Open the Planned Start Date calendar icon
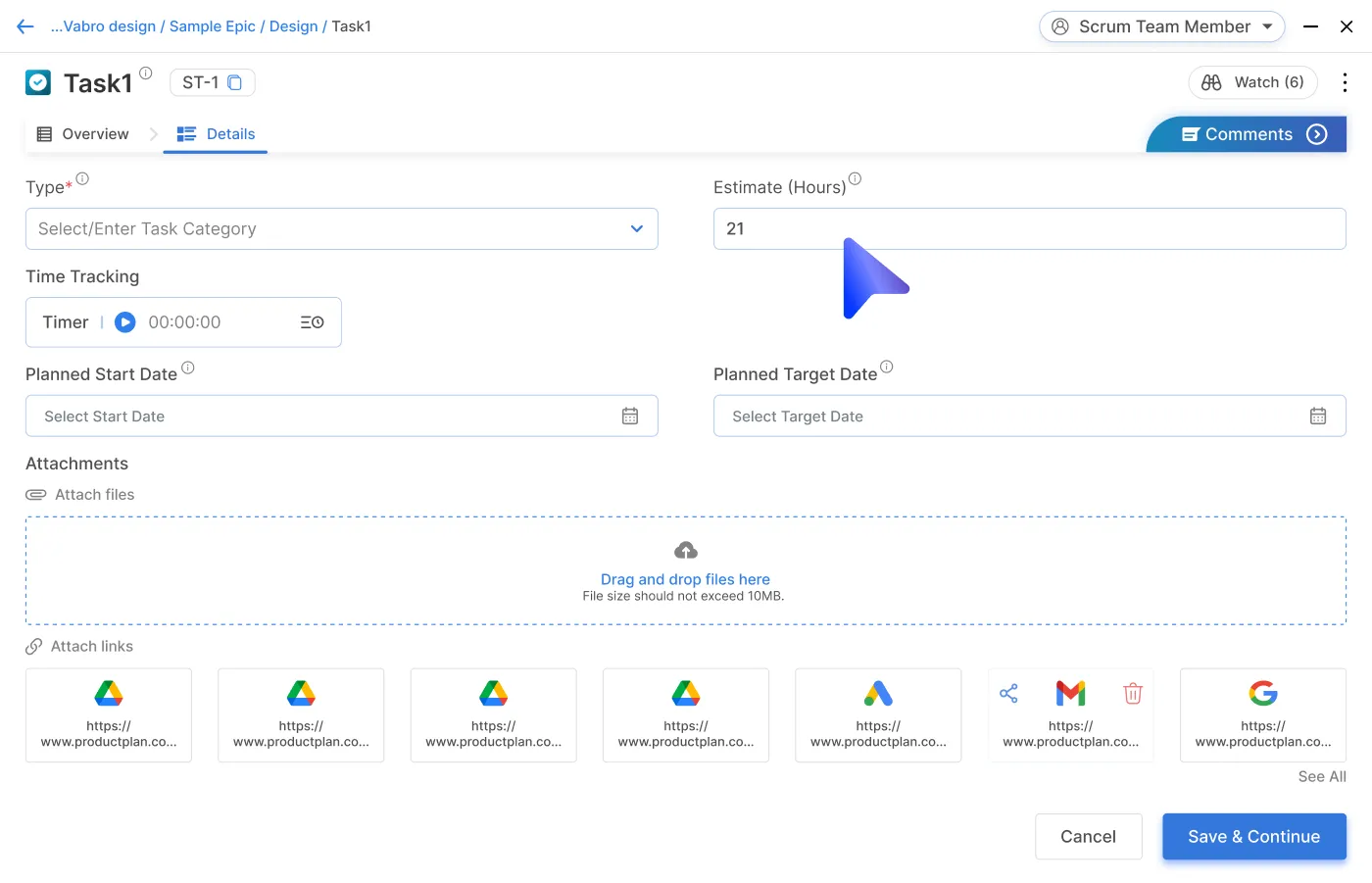The width and height of the screenshot is (1372, 883). coord(630,417)
